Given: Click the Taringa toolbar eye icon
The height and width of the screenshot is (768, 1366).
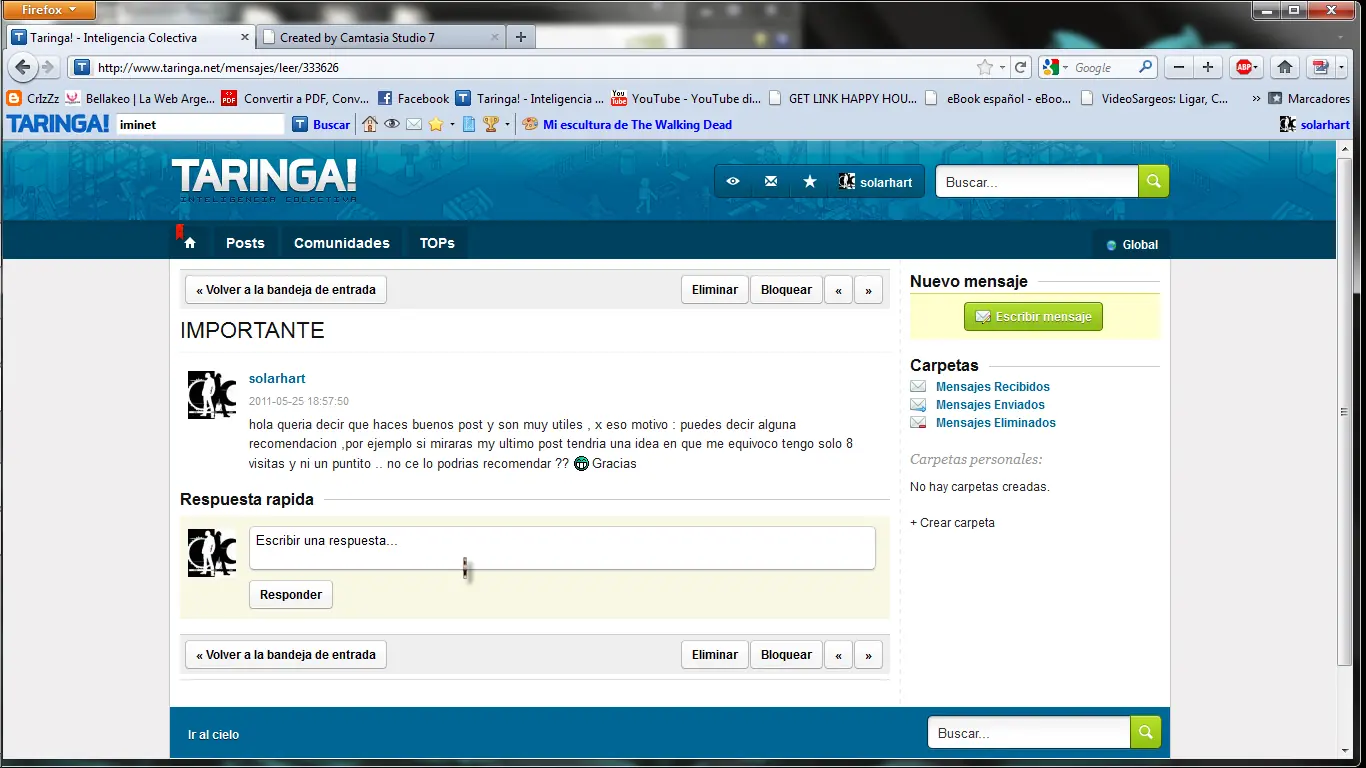Looking at the screenshot, I should (x=392, y=124).
